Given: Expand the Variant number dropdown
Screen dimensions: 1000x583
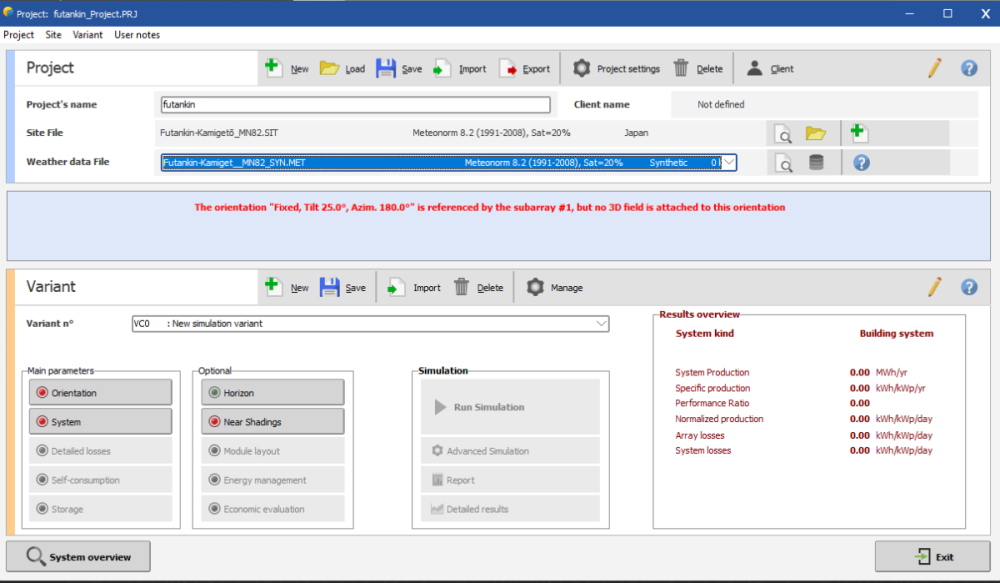Looking at the screenshot, I should [x=600, y=324].
